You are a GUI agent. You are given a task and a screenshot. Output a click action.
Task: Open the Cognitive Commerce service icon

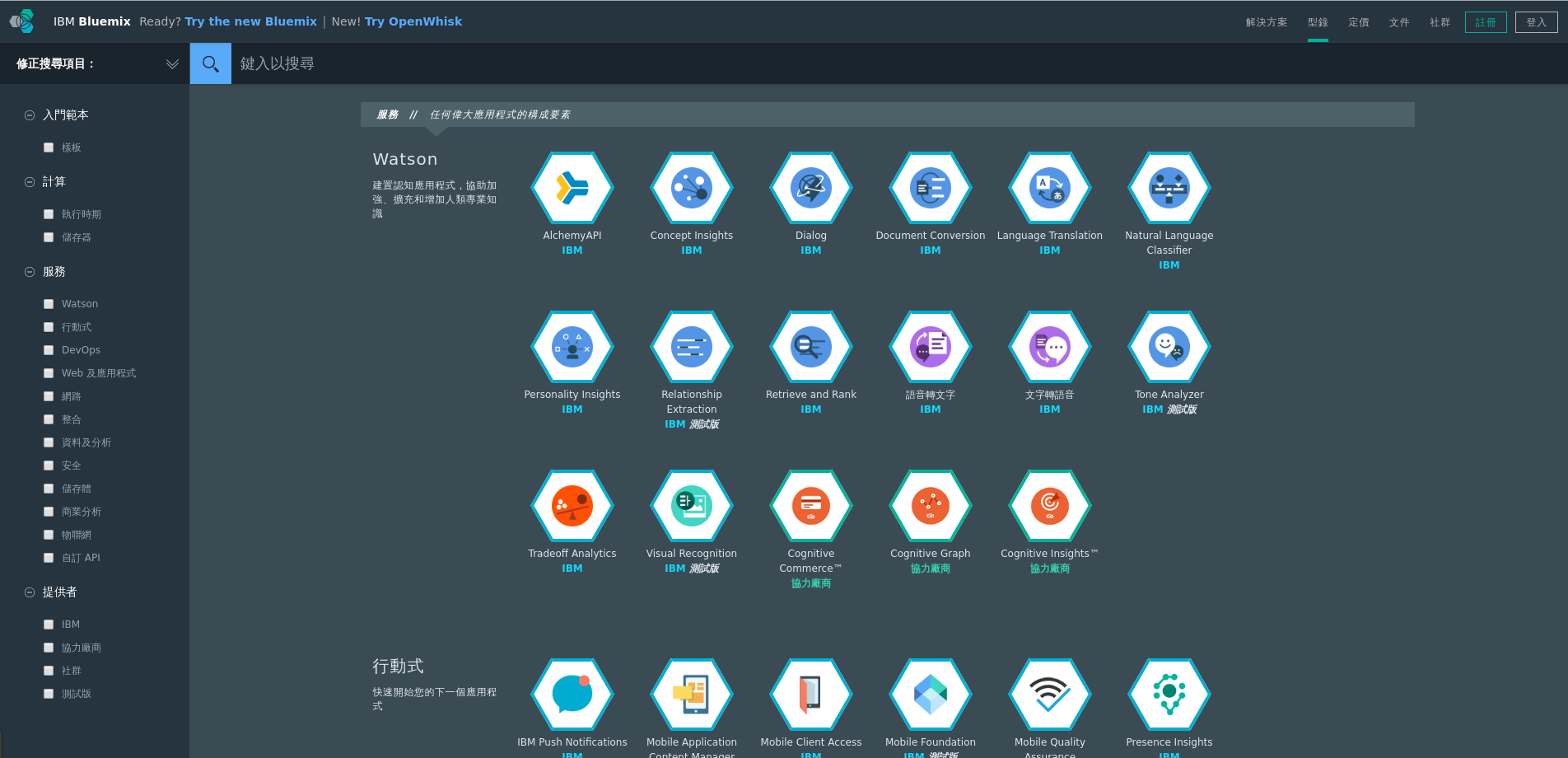click(811, 506)
